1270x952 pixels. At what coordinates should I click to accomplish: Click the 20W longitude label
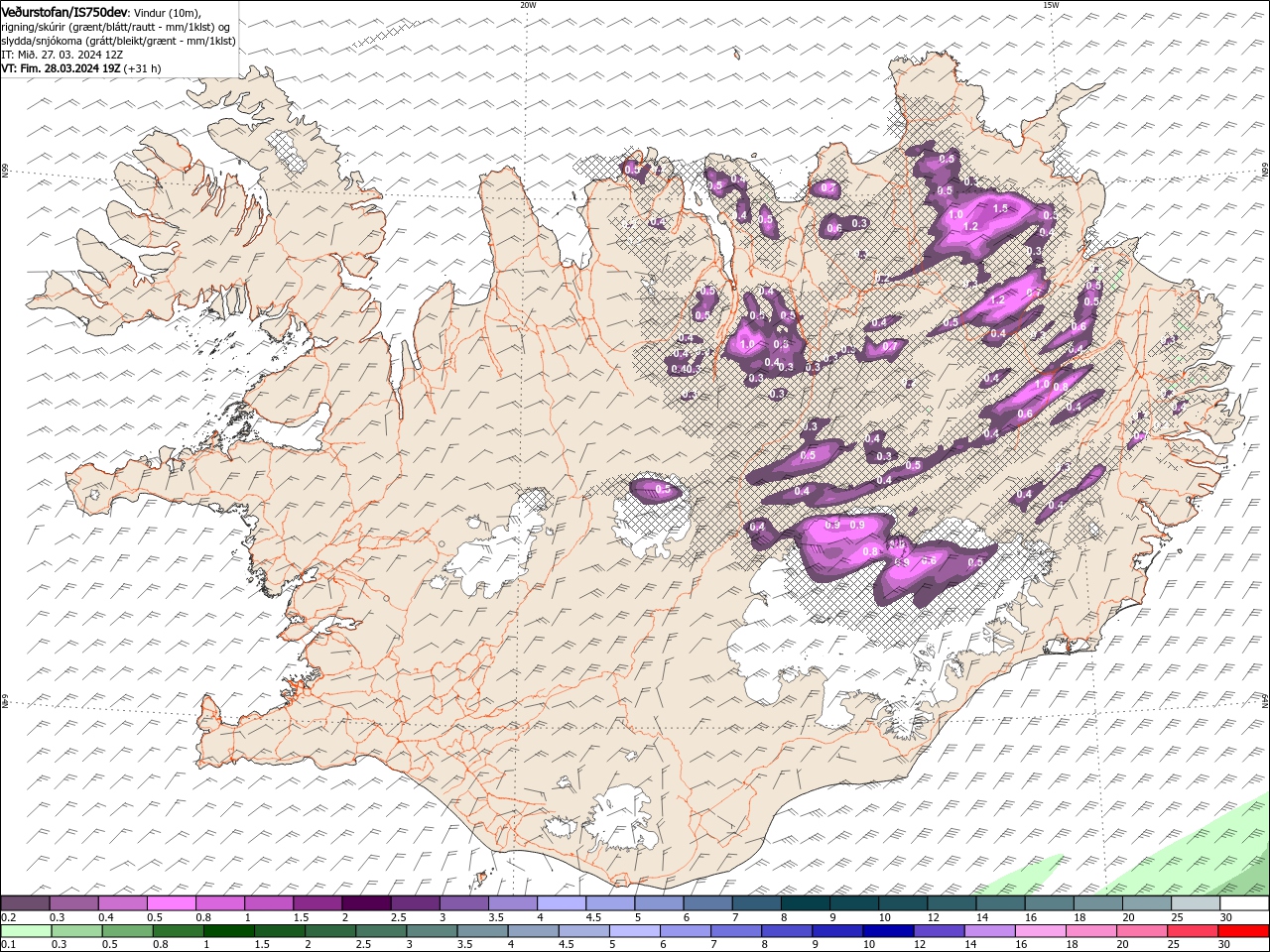[x=528, y=5]
